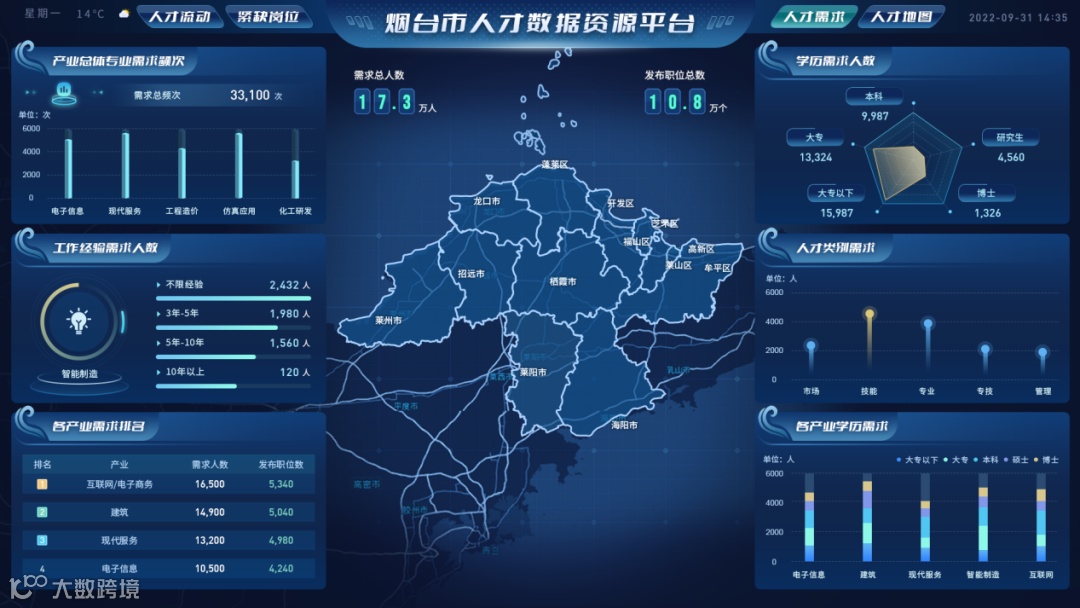Select 栖霞市 on the map
Screen dimensions: 1080x608
tap(563, 282)
